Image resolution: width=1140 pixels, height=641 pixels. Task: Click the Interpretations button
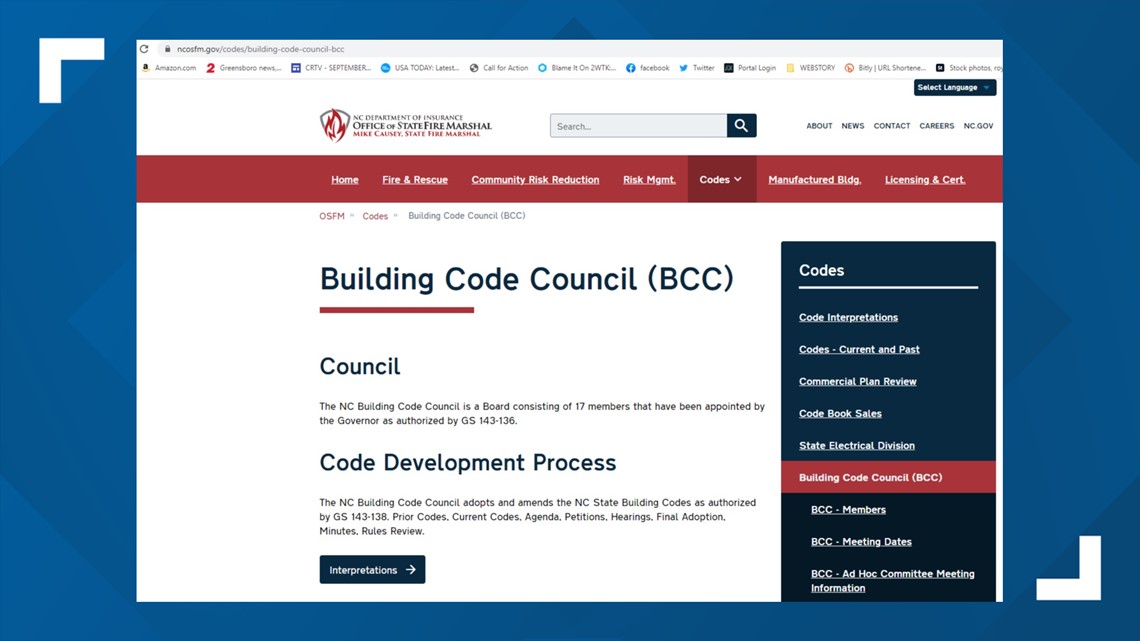click(372, 570)
